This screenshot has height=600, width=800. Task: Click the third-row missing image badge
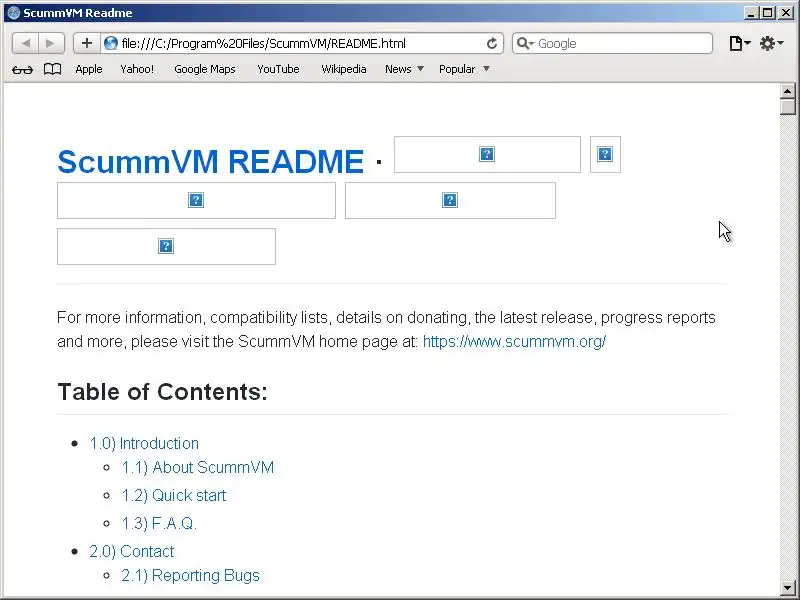click(x=166, y=246)
